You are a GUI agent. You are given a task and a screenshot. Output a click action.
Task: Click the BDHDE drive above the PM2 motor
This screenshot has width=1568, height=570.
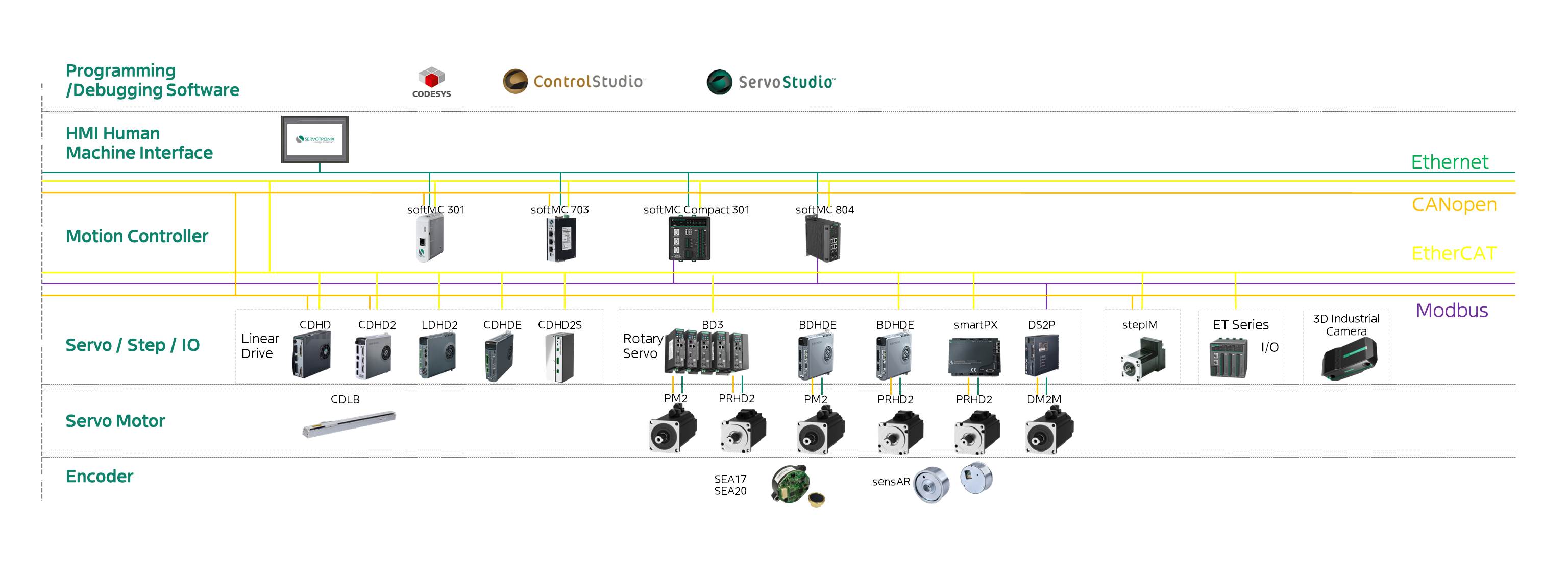pyautogui.click(x=815, y=355)
